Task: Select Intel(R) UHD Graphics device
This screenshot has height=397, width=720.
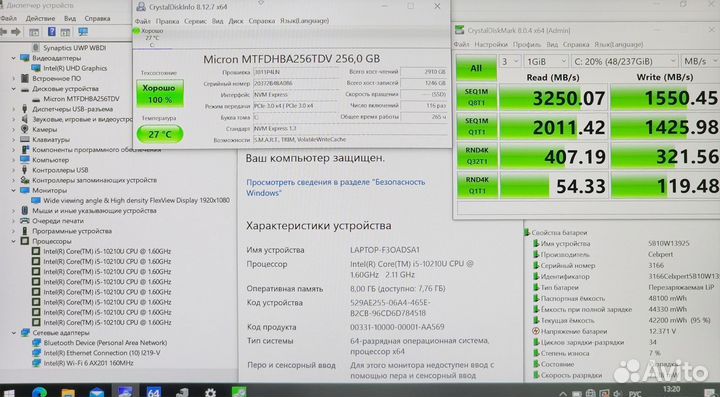Action: 75,68
